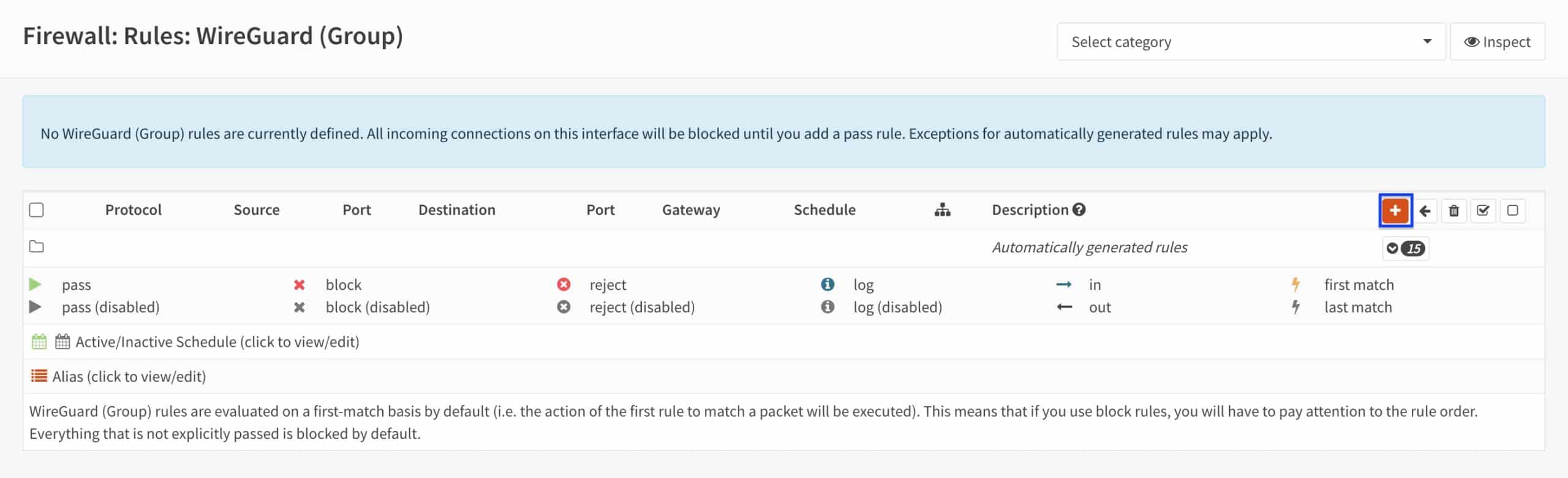
Task: Click the Description column header
Action: click(1030, 210)
